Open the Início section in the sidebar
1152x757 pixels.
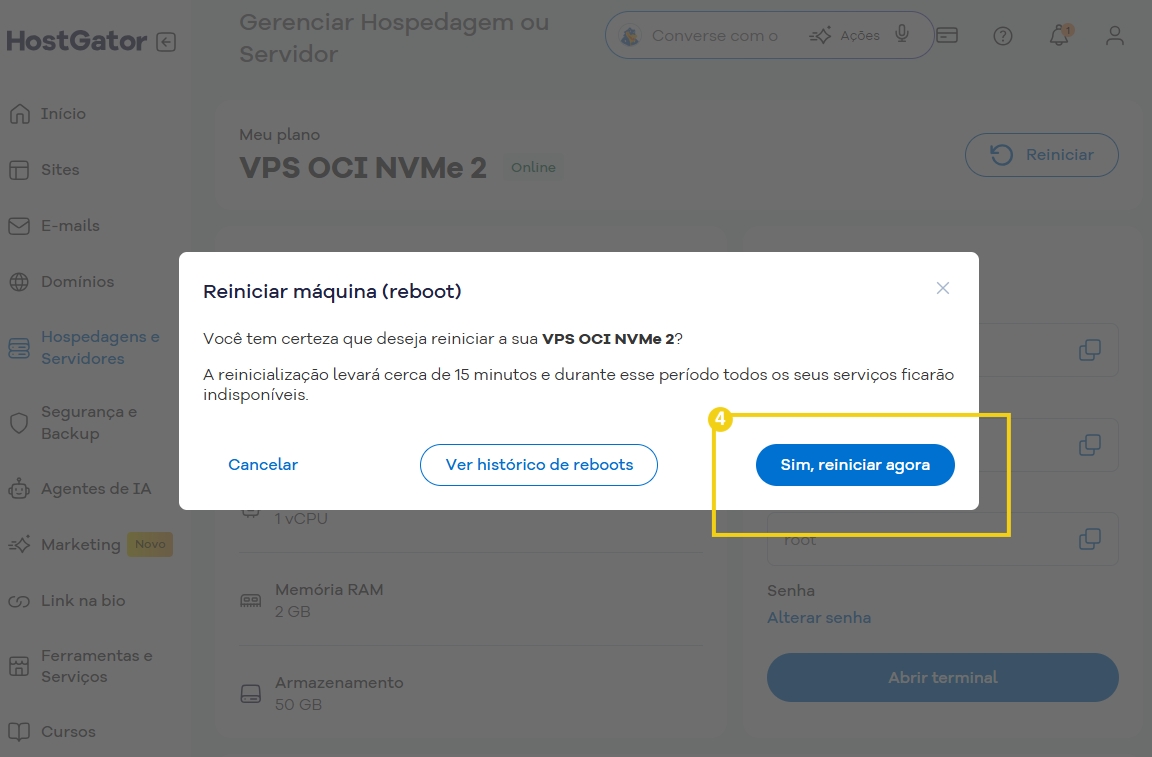pos(62,113)
